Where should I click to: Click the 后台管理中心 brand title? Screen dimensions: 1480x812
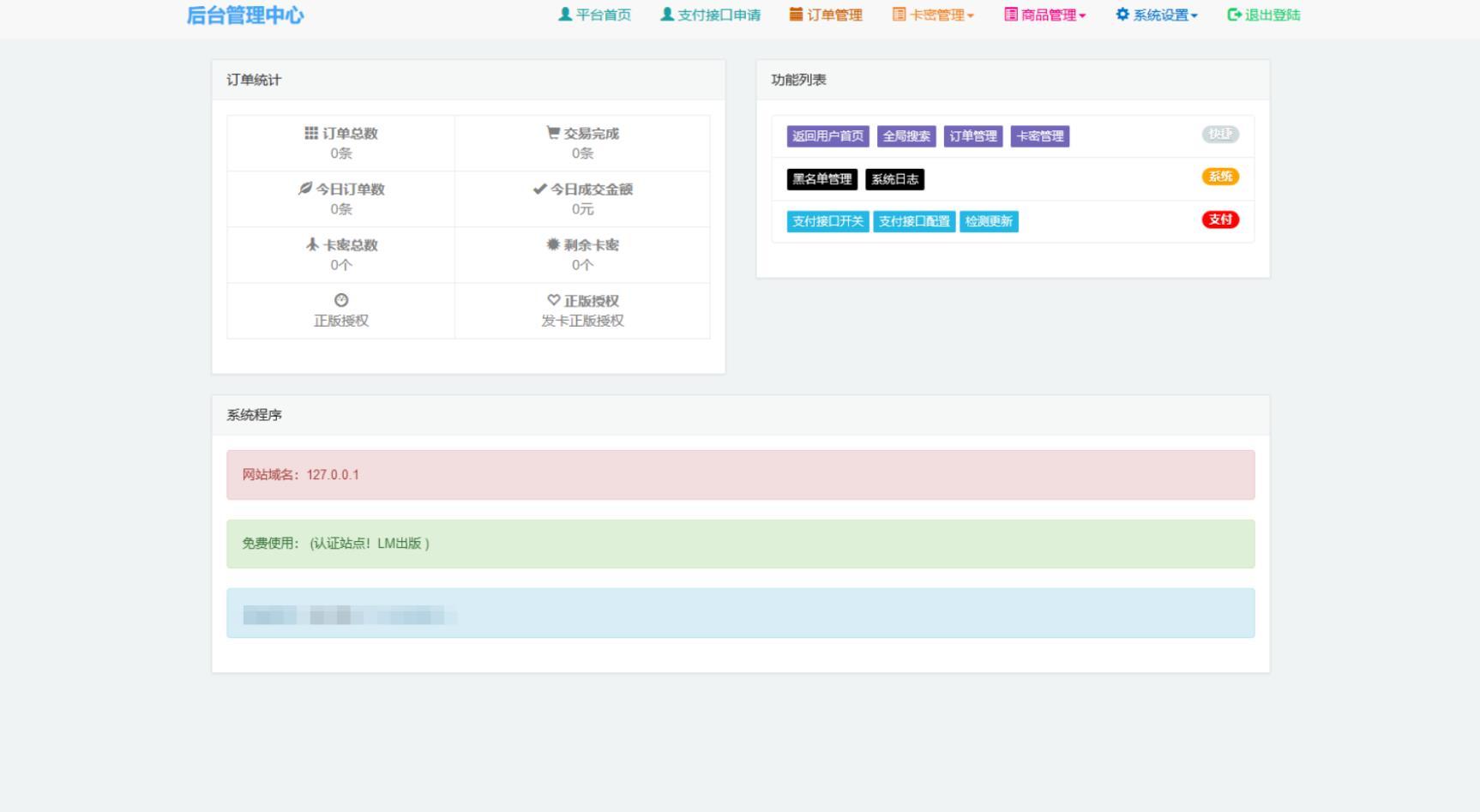tap(245, 15)
